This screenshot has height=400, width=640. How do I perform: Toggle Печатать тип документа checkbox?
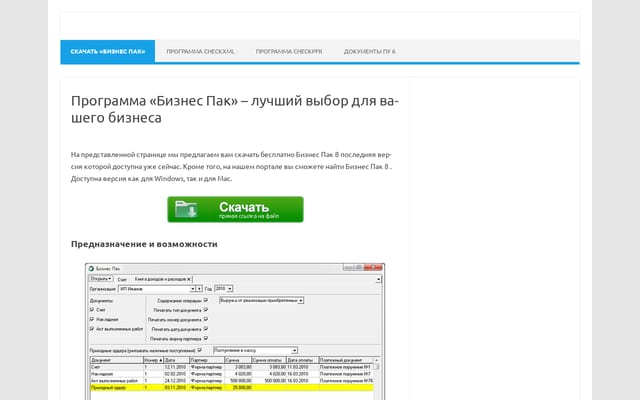pos(206,310)
